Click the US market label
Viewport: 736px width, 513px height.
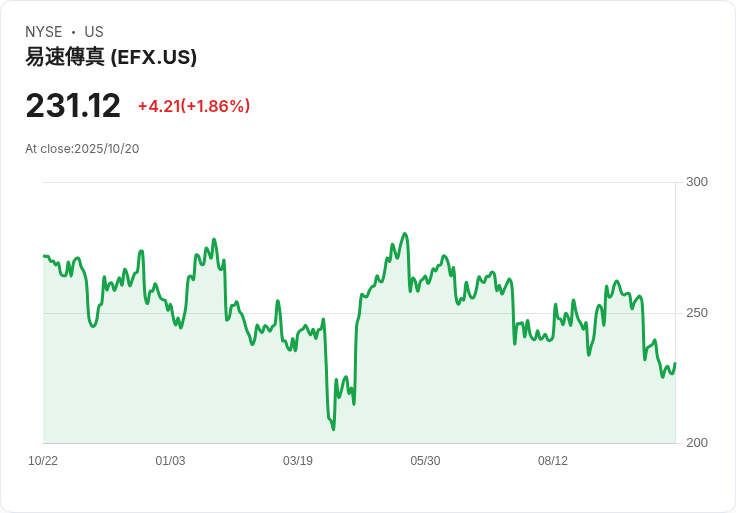(94, 32)
